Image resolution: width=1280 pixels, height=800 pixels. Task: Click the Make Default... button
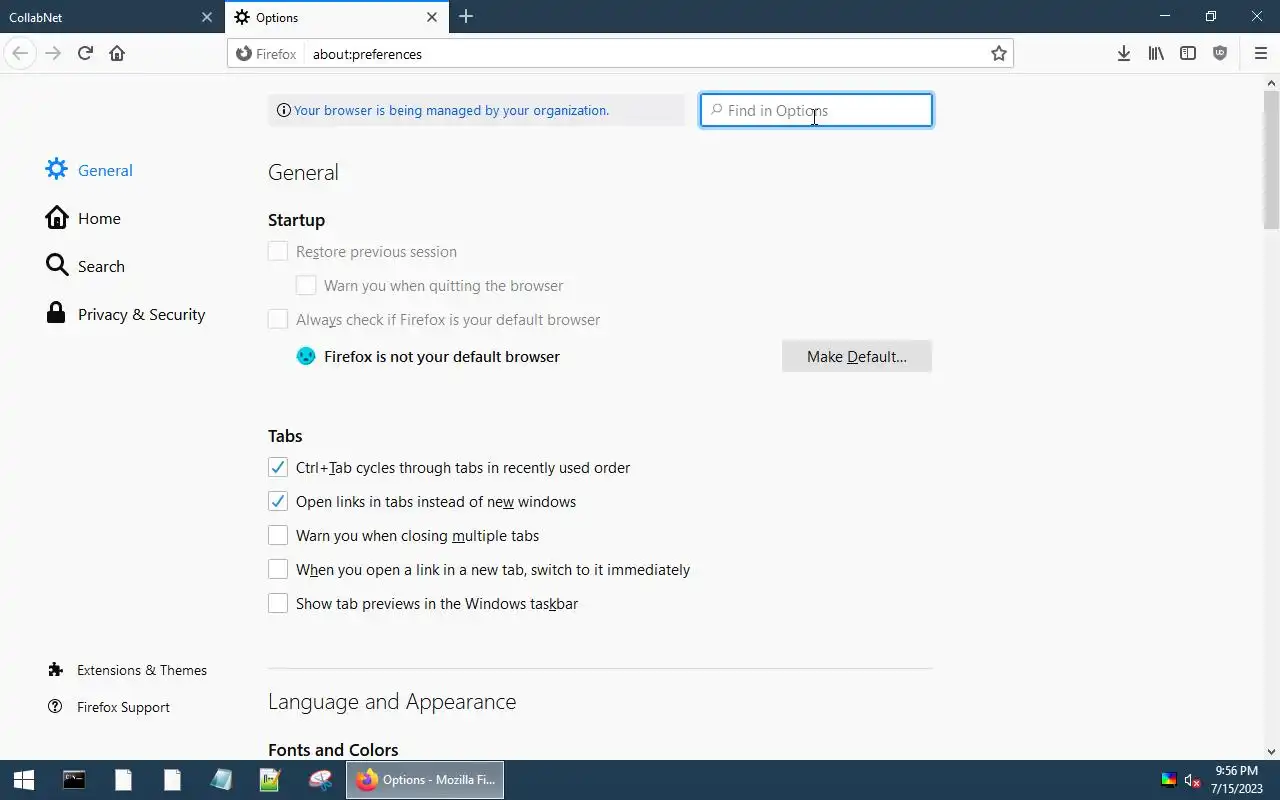click(857, 356)
